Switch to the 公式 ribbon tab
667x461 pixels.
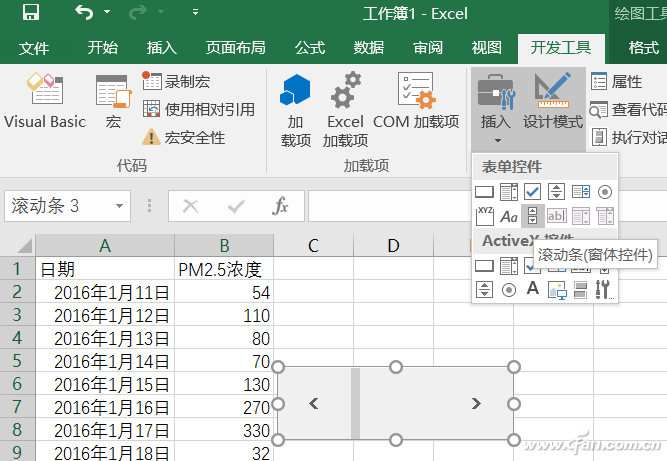(x=310, y=47)
